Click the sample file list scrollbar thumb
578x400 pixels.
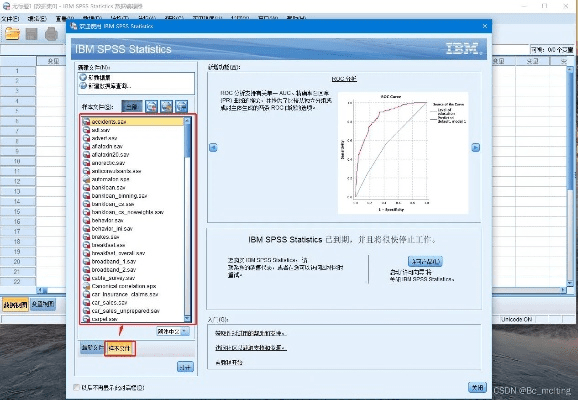tap(187, 140)
